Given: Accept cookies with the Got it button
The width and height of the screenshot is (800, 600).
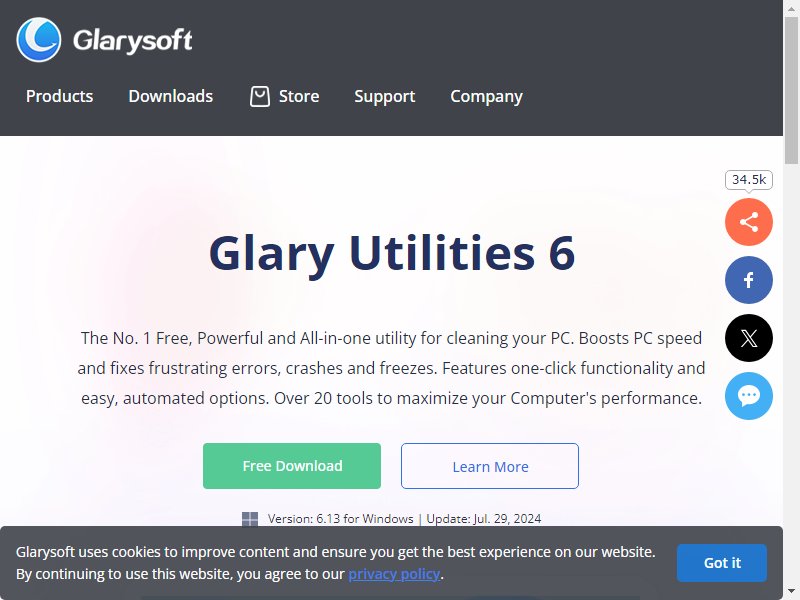Looking at the screenshot, I should pos(722,563).
